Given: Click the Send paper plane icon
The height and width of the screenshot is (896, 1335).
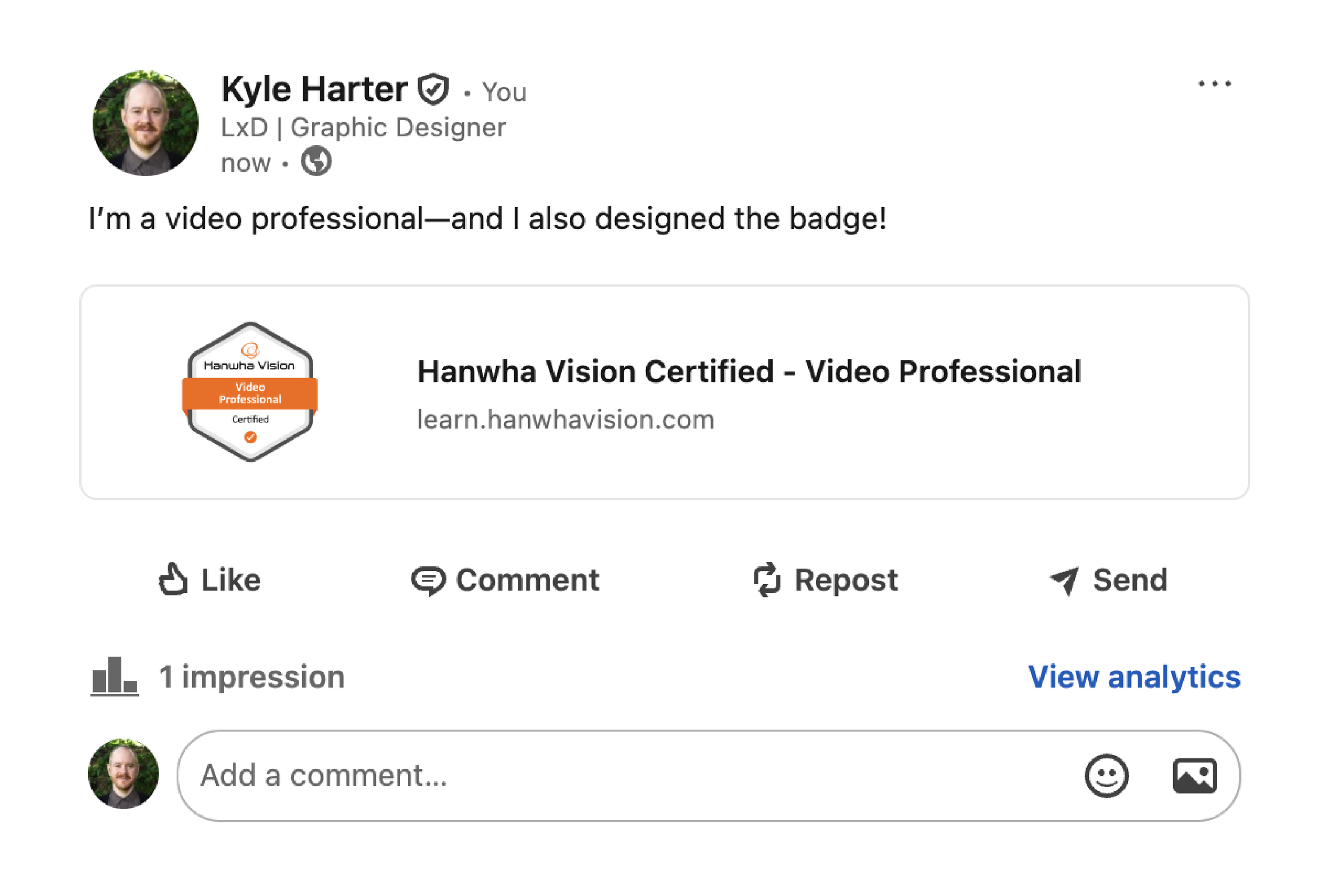Looking at the screenshot, I should pyautogui.click(x=1065, y=580).
